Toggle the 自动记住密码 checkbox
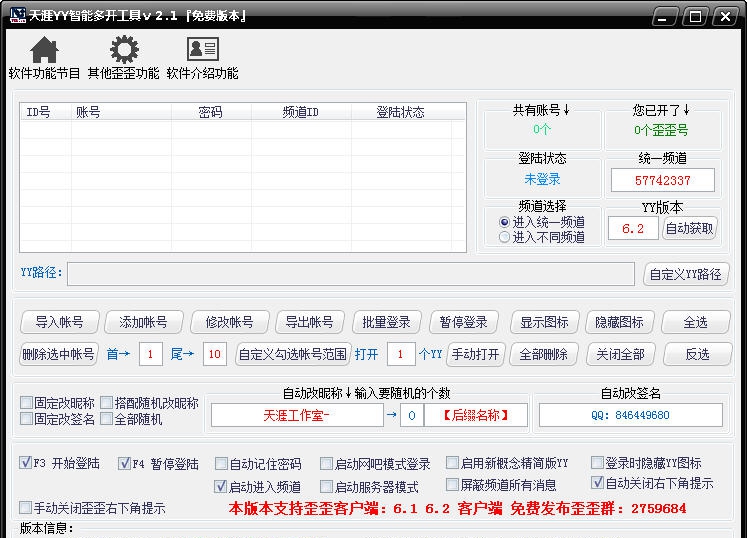 (x=222, y=464)
